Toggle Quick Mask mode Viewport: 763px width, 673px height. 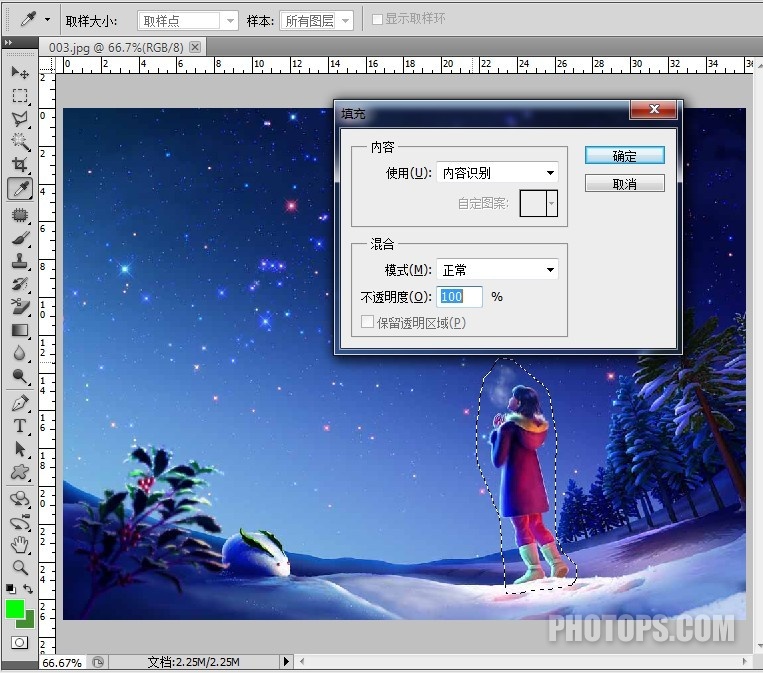tap(19, 642)
